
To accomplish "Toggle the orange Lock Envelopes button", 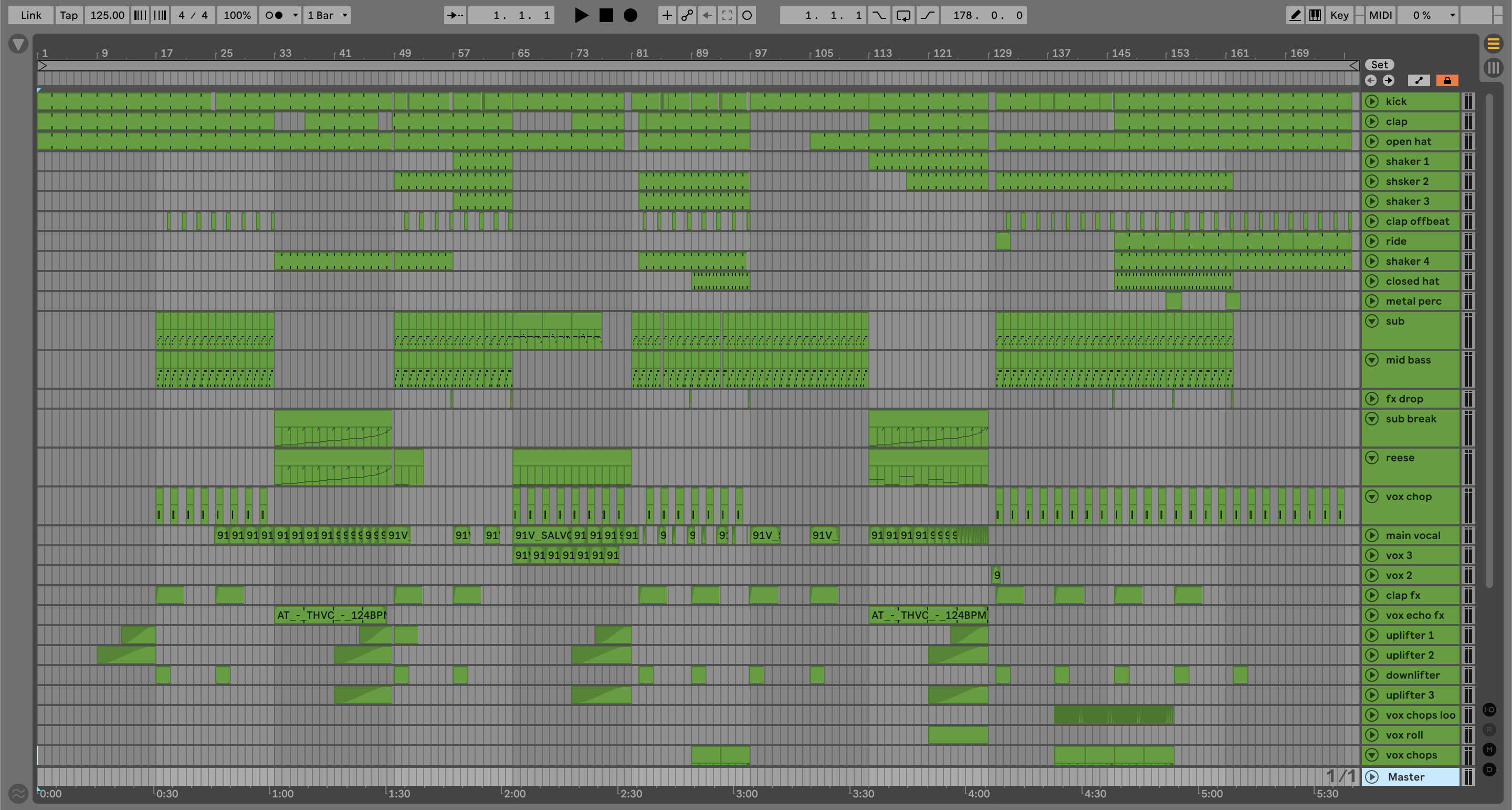I will [x=1447, y=80].
